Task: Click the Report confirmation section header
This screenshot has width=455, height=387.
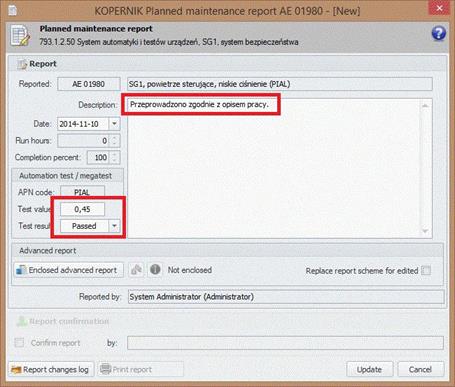Action: tap(69, 321)
